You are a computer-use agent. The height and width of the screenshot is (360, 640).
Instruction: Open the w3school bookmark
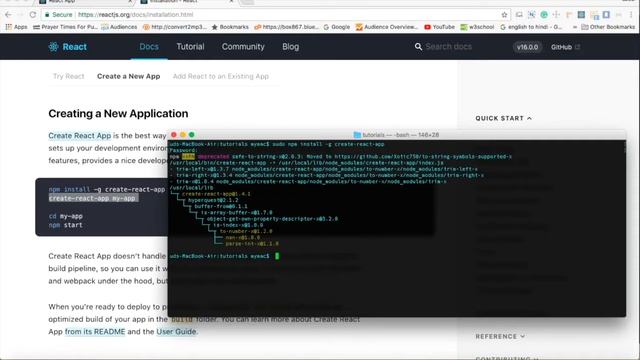pyautogui.click(x=477, y=27)
